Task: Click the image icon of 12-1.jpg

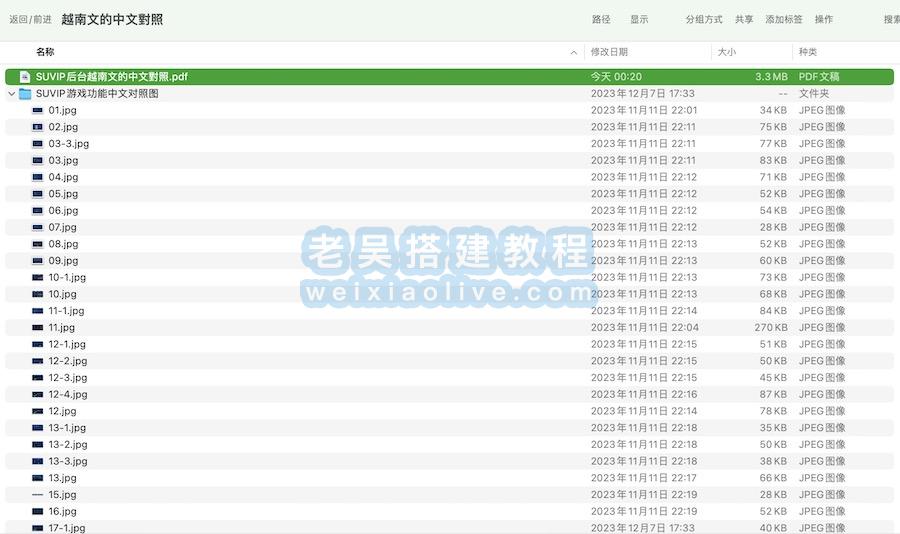Action: [x=38, y=344]
